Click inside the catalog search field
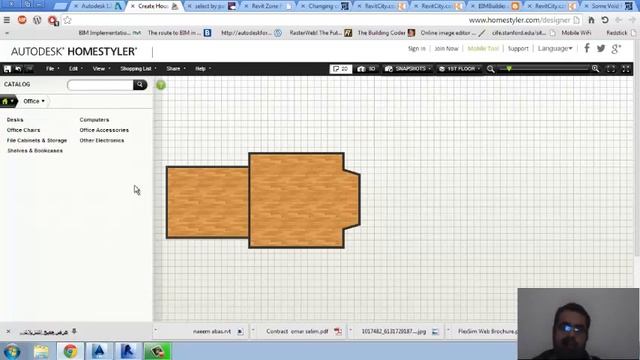 click(100, 84)
